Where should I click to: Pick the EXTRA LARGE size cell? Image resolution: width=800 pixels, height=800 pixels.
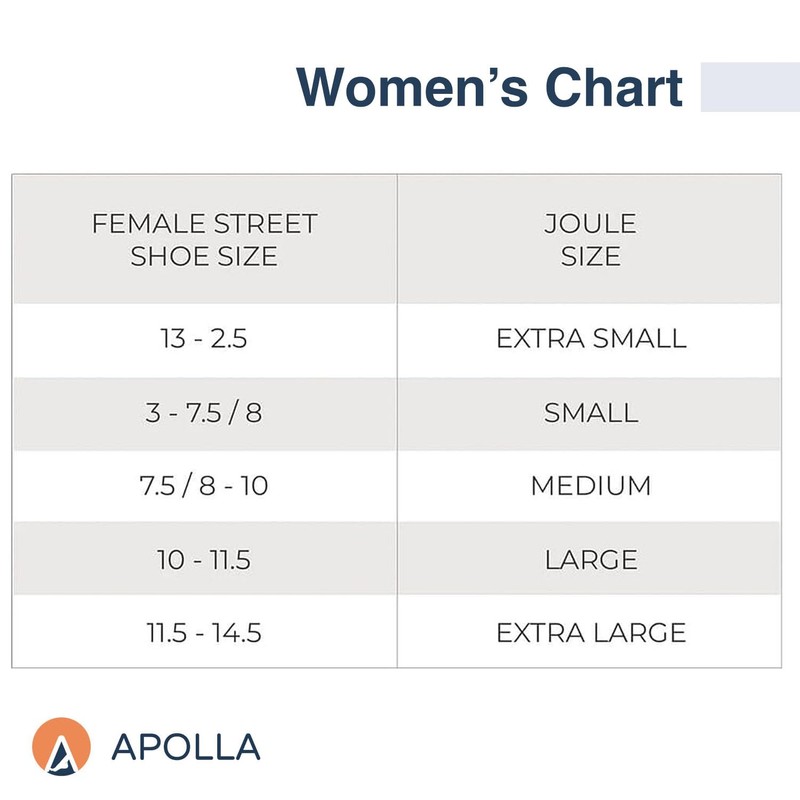click(x=591, y=632)
